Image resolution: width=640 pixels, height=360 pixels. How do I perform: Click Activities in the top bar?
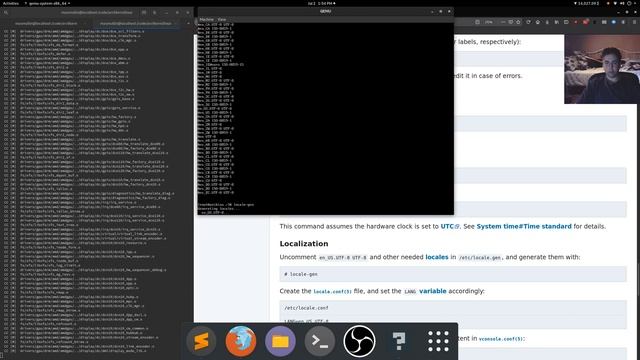click(11, 3)
